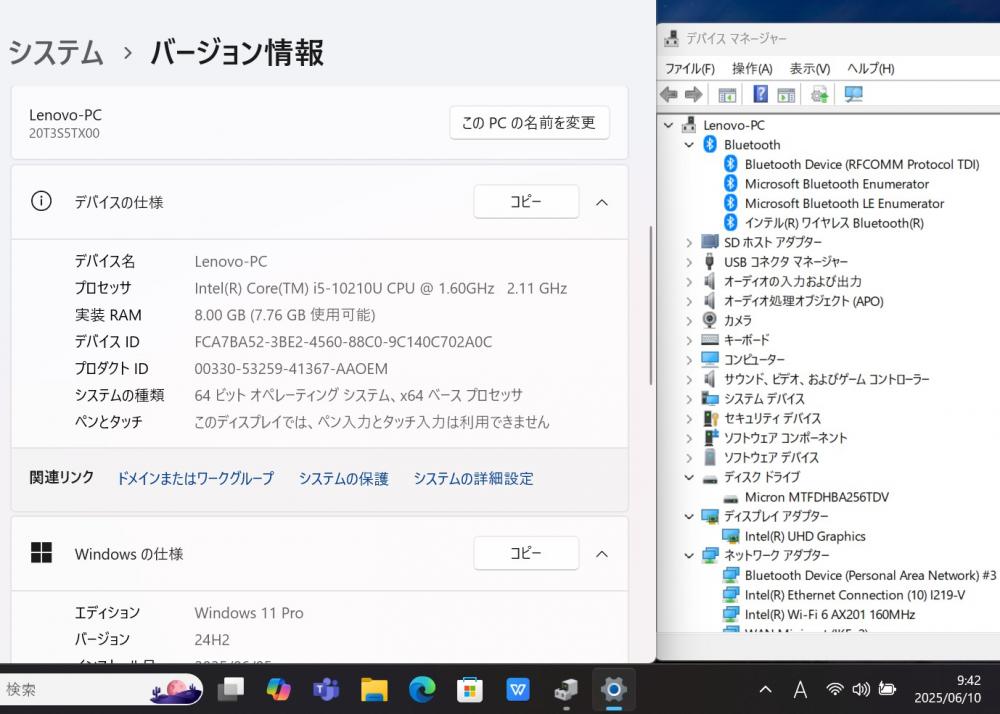The height and width of the screenshot is (714, 1000).
Task: Open Microsoft Store from the taskbar
Action: (470, 689)
